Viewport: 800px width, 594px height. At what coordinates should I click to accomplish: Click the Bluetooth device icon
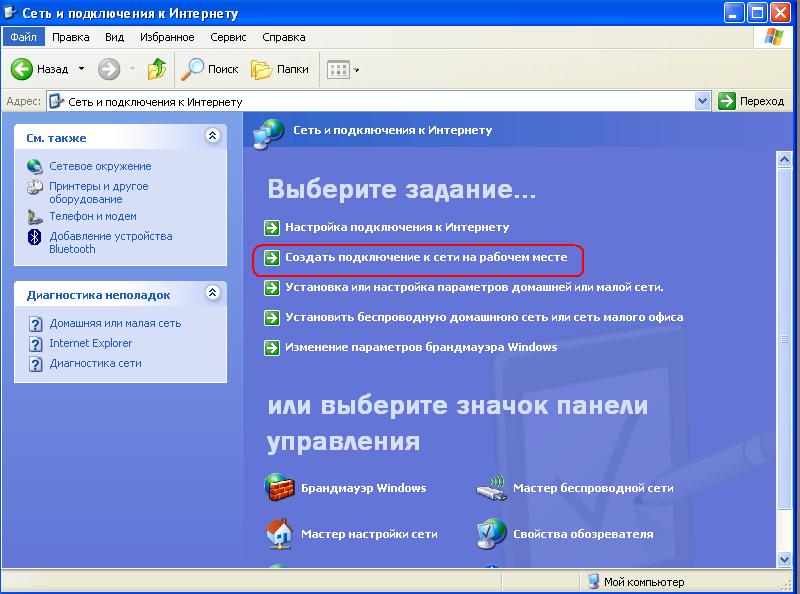[34, 237]
